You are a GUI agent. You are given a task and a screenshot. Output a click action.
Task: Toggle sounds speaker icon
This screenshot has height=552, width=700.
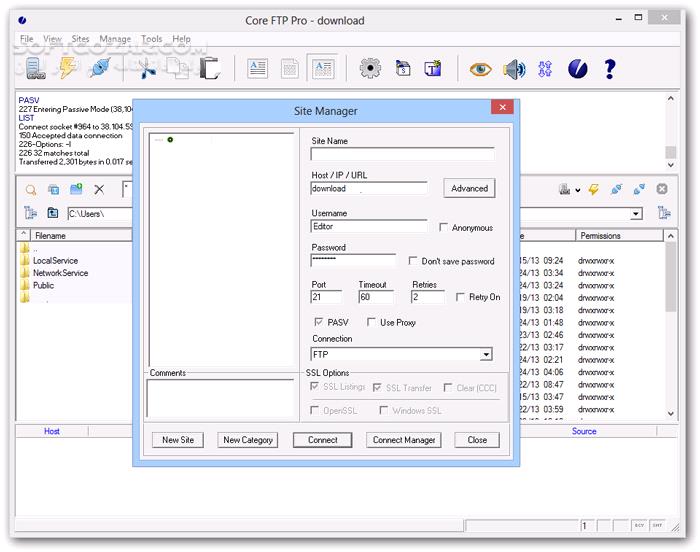514,69
